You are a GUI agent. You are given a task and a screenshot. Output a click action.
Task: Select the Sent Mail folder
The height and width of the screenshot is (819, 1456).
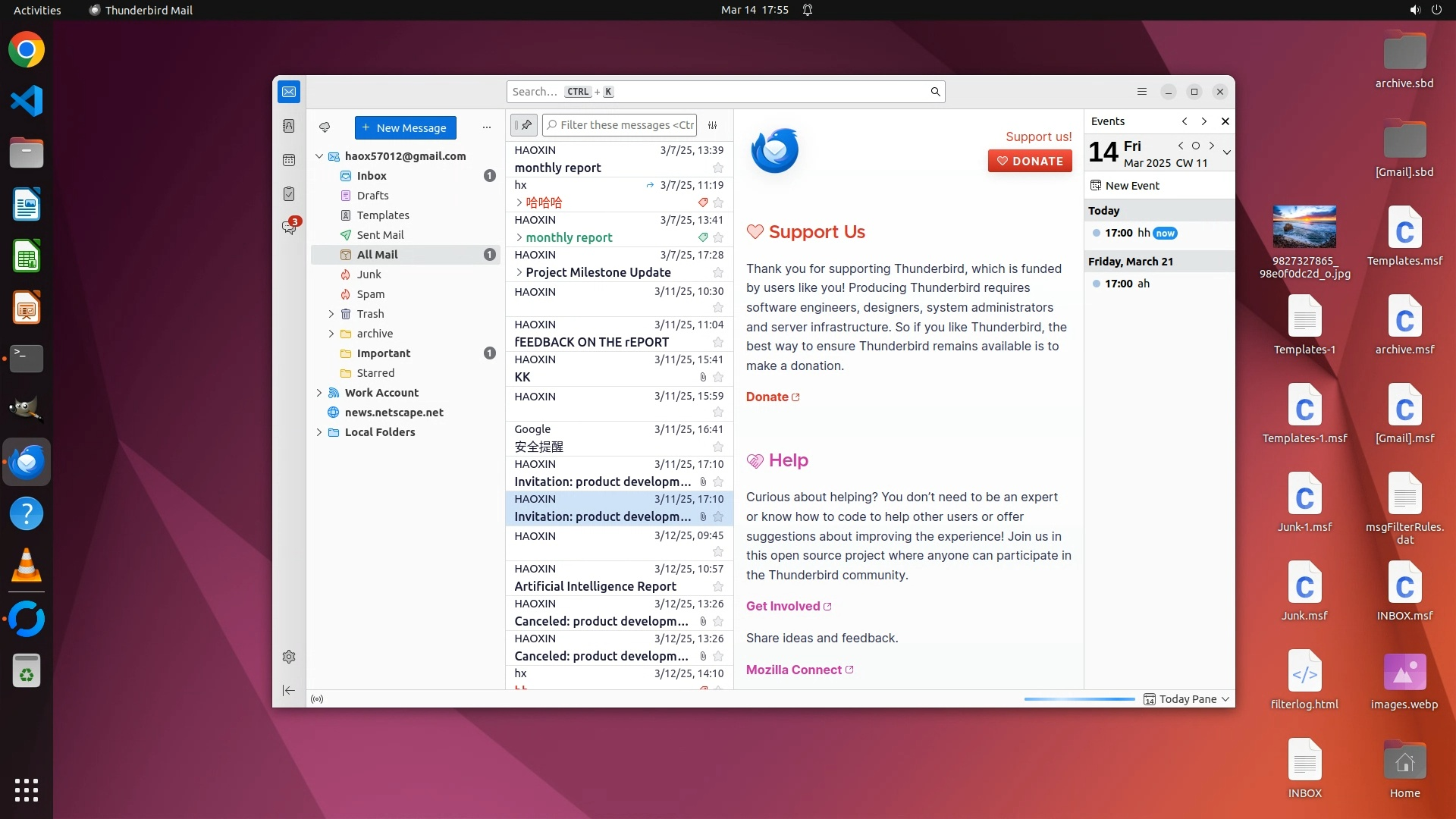pos(380,235)
